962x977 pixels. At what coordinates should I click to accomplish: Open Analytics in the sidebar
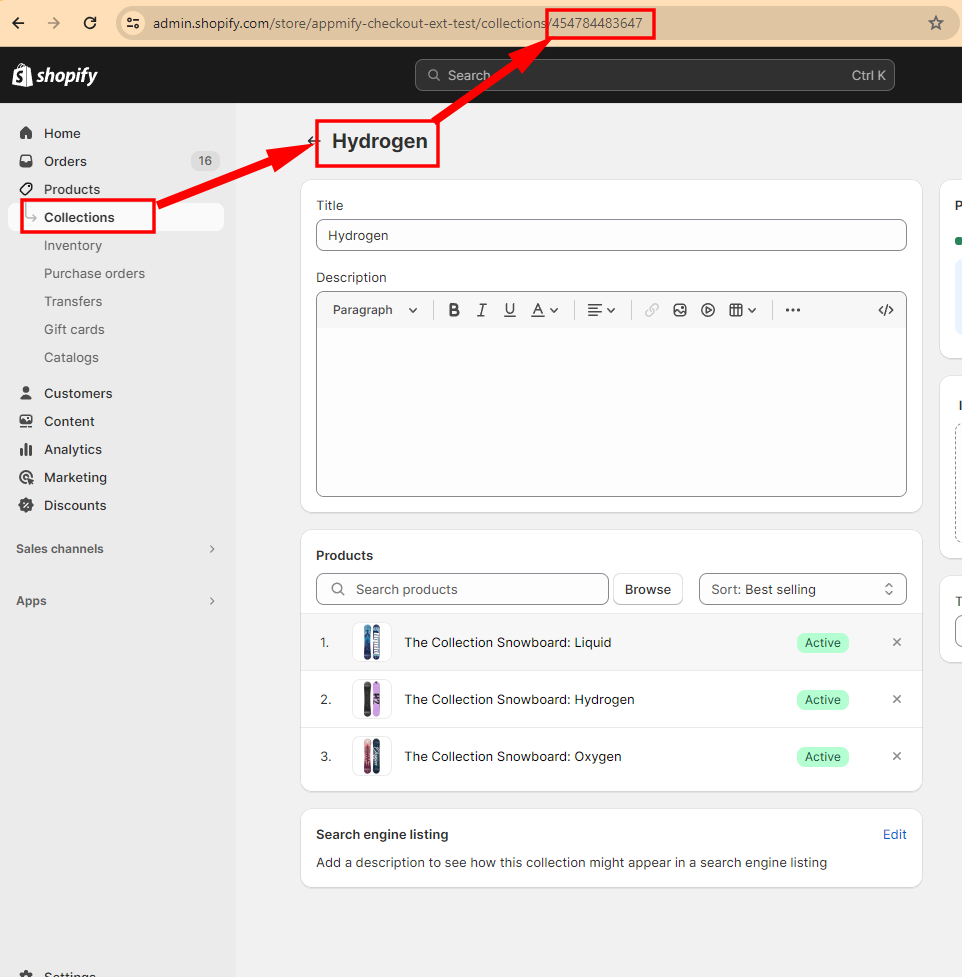pos(73,449)
